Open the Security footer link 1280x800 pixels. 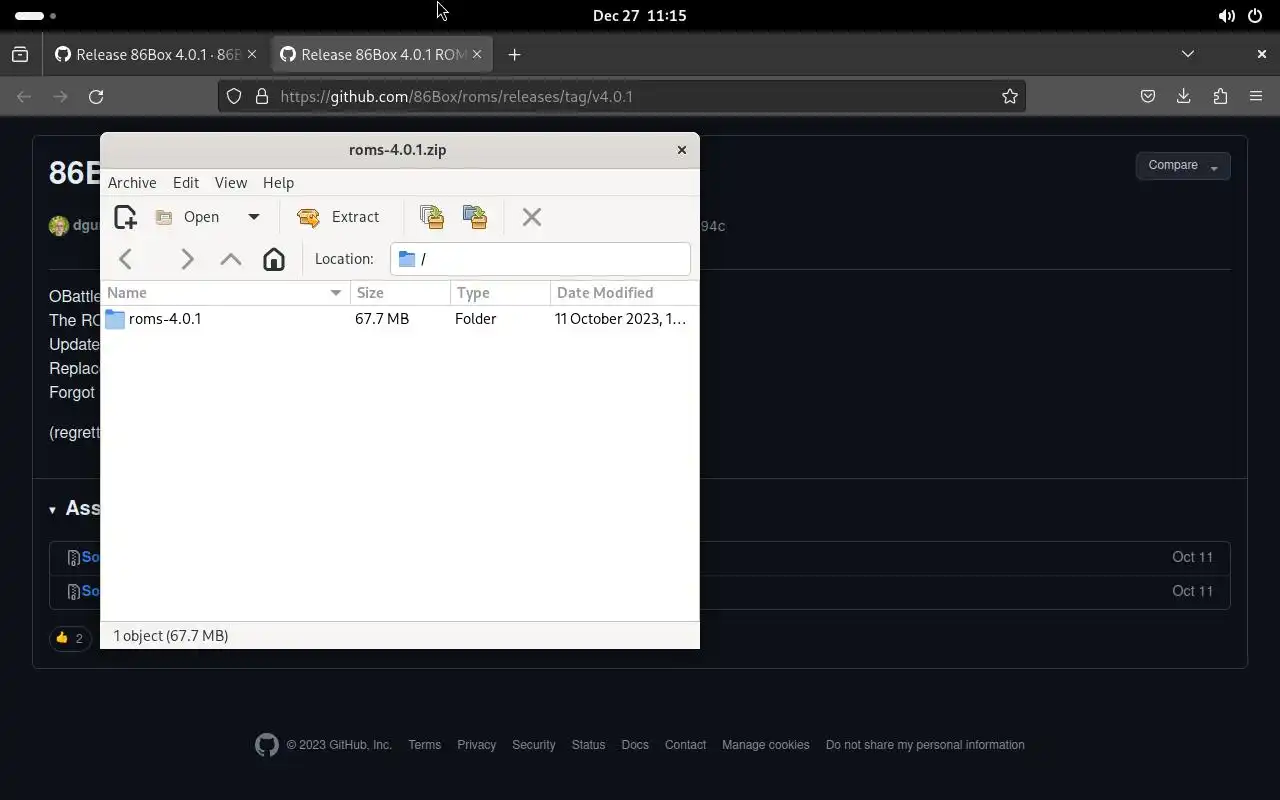pyautogui.click(x=534, y=745)
